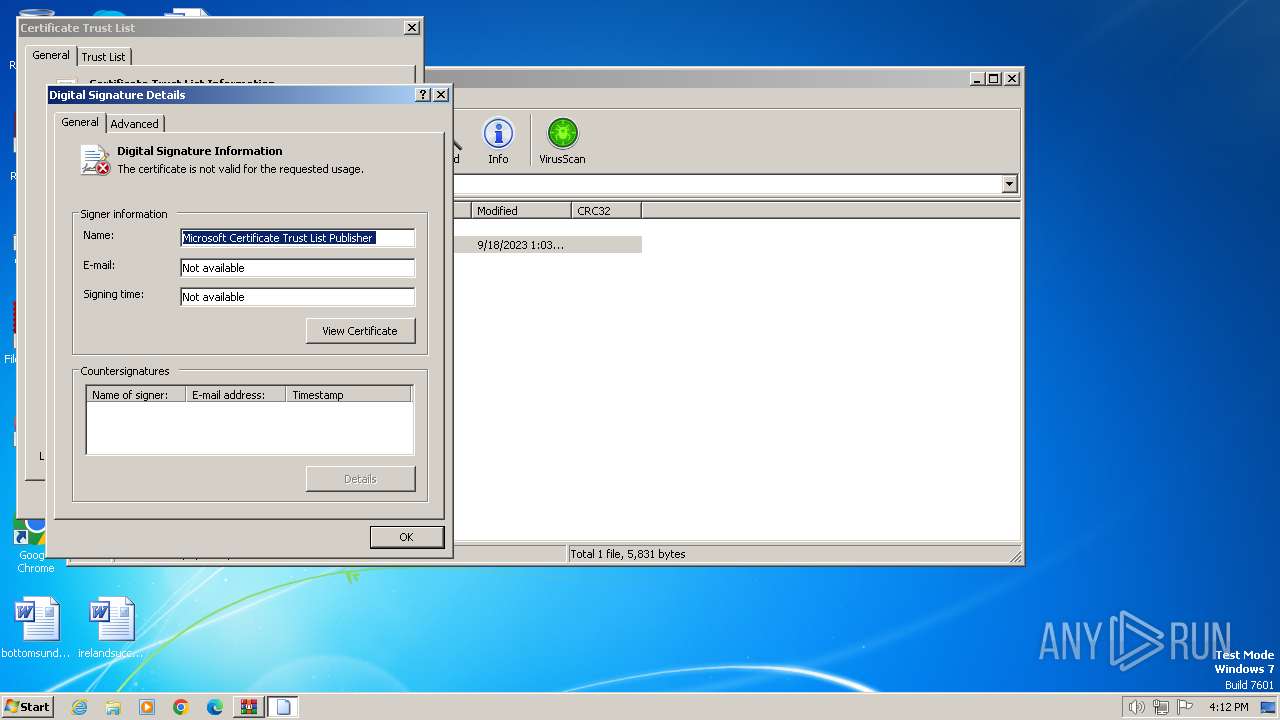Open the network tray icon

(x=1161, y=707)
